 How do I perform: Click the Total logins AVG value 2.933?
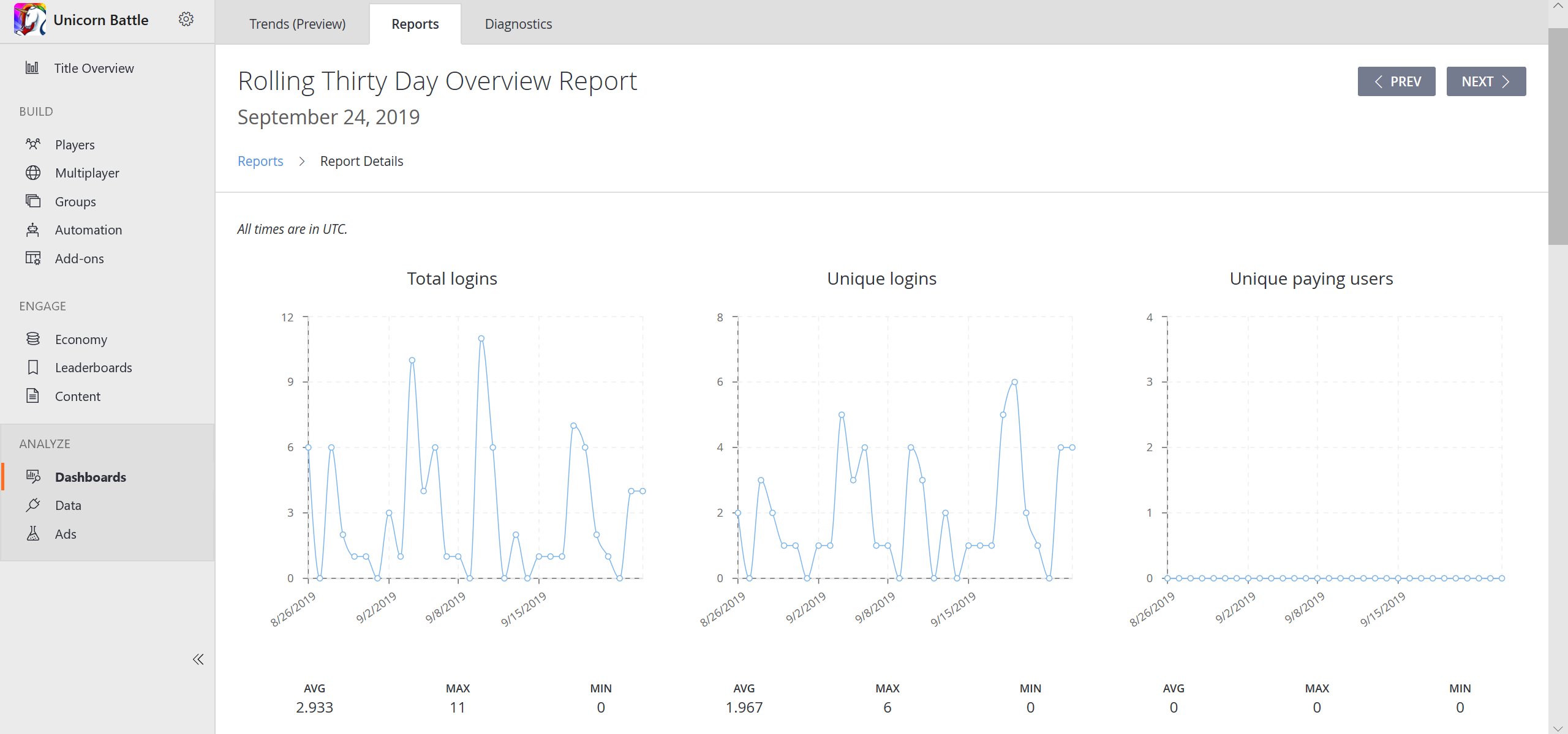tap(314, 707)
